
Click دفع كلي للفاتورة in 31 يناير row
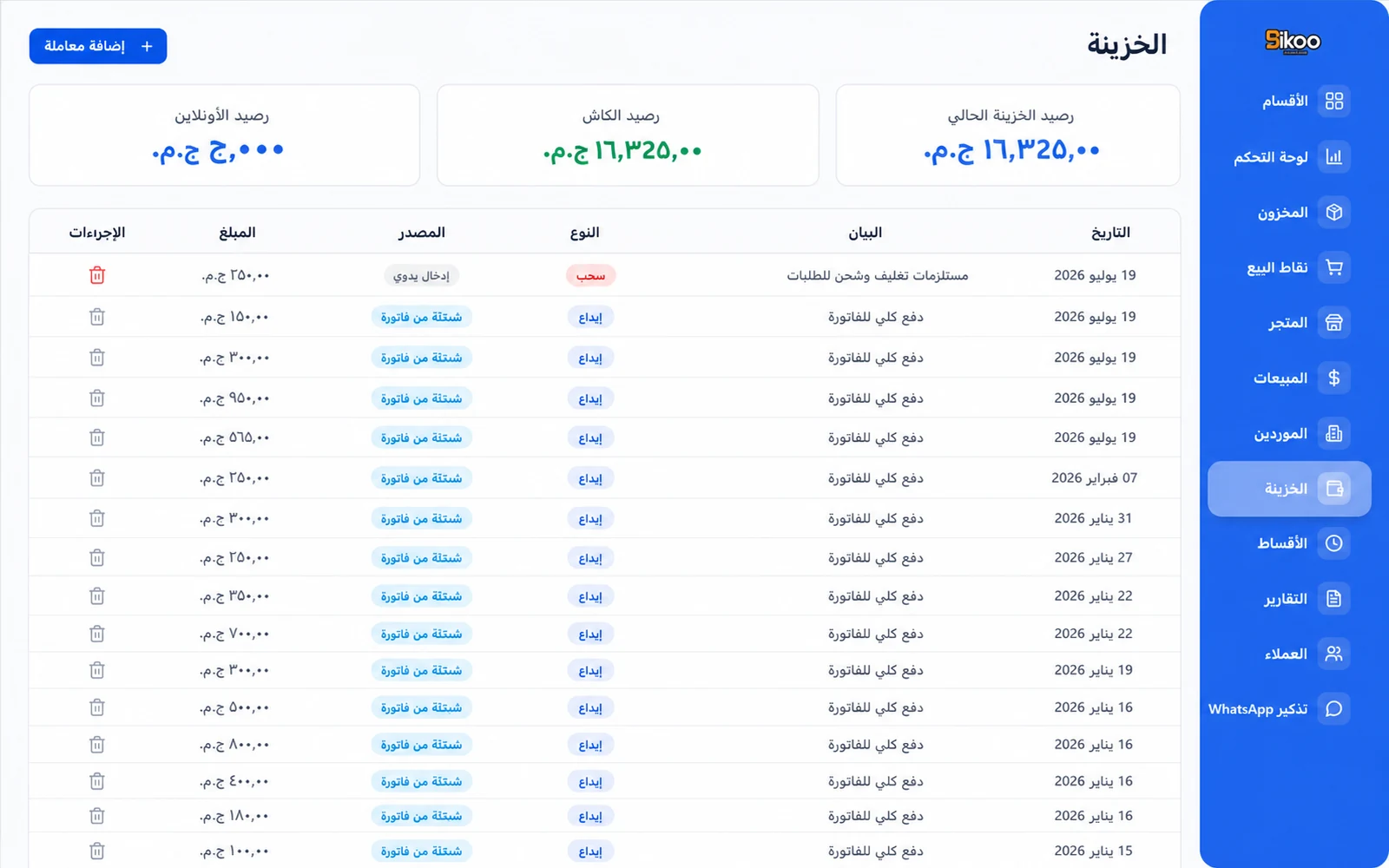[x=875, y=518]
